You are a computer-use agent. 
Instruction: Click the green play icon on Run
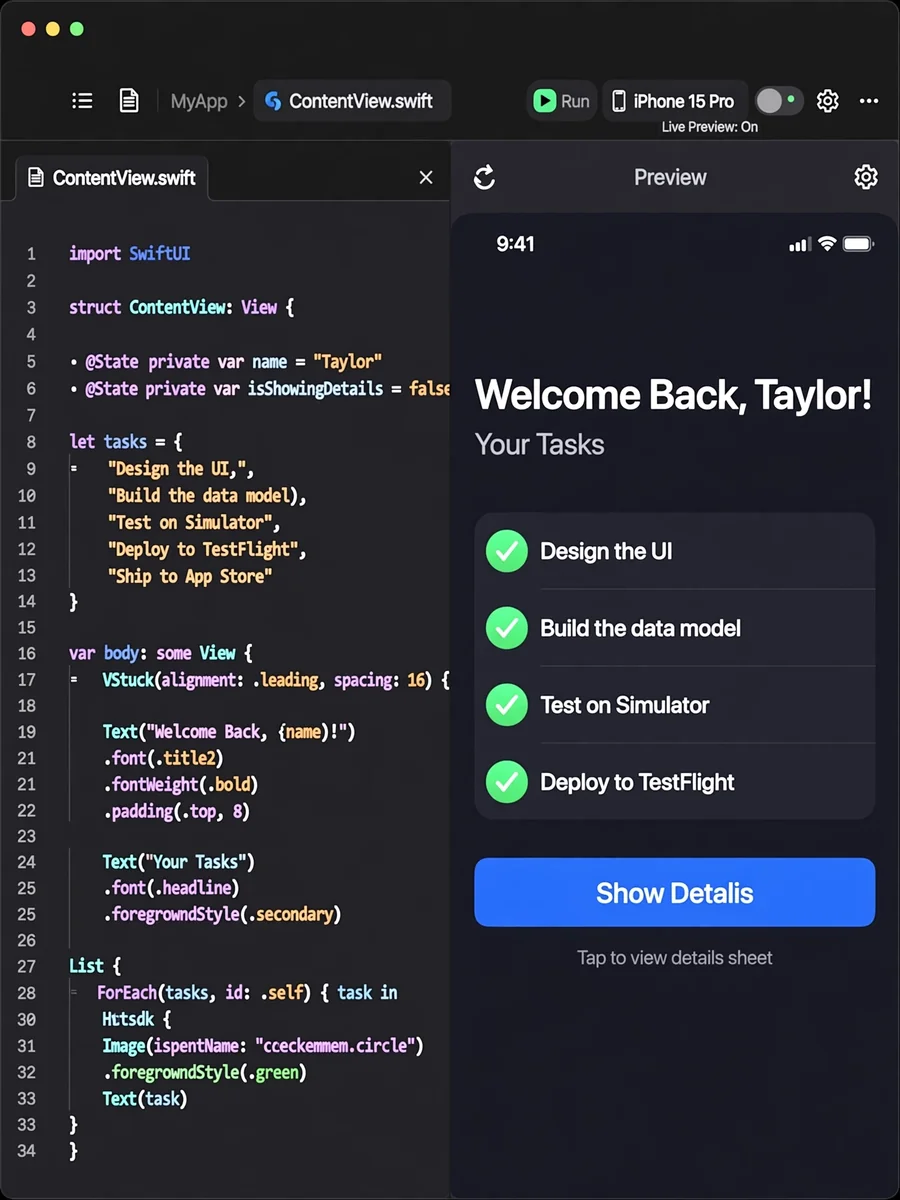(x=544, y=101)
